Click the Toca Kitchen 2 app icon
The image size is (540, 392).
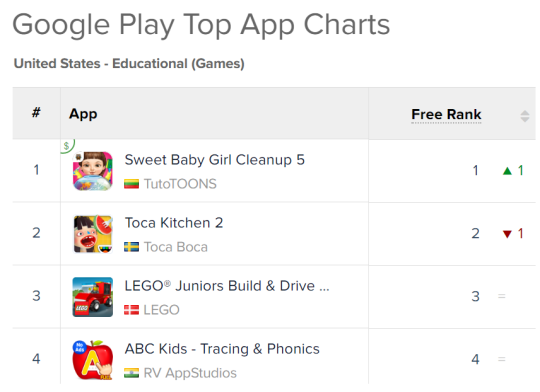click(93, 234)
